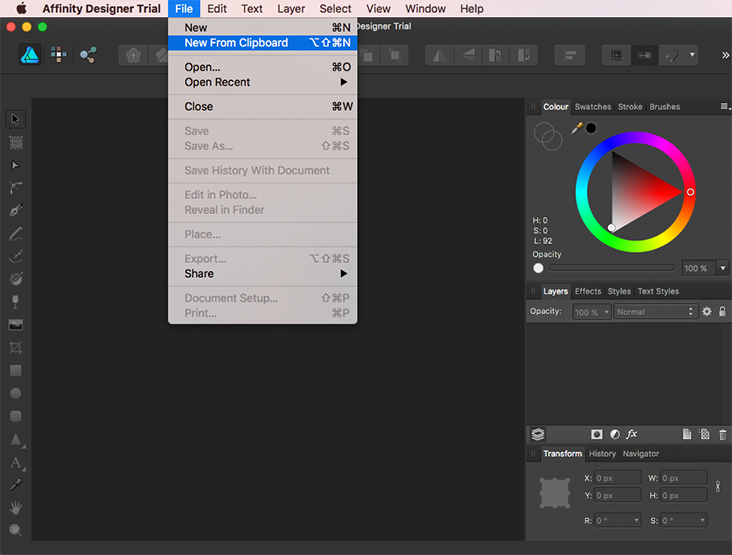Select the Colour Picker tool in toolbar

[x=16, y=485]
